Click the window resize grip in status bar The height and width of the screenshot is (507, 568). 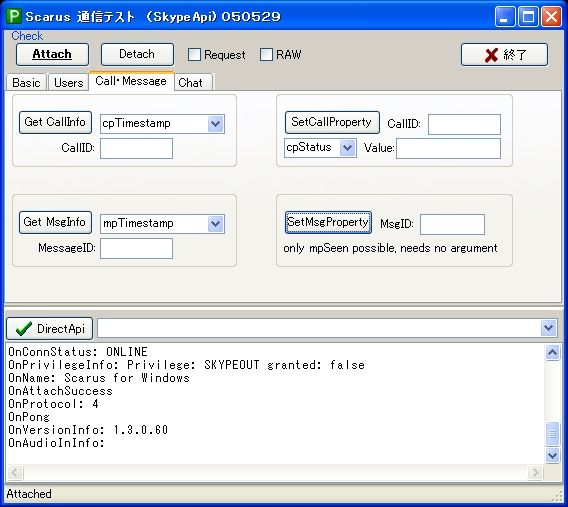pos(558,496)
